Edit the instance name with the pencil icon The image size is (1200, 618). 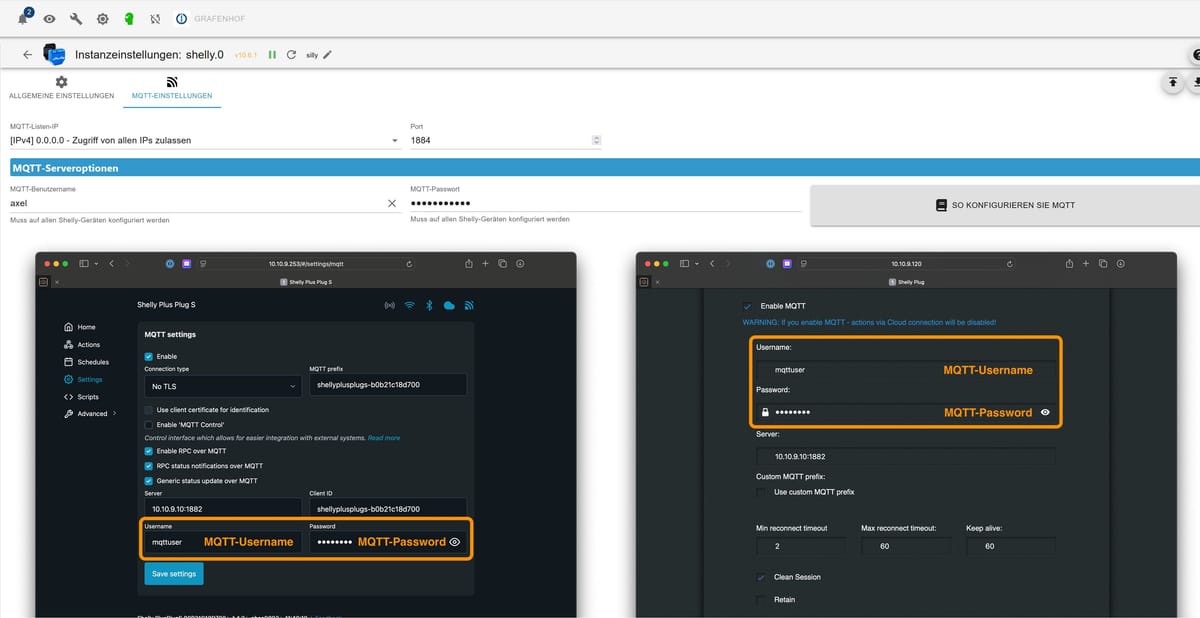point(327,55)
